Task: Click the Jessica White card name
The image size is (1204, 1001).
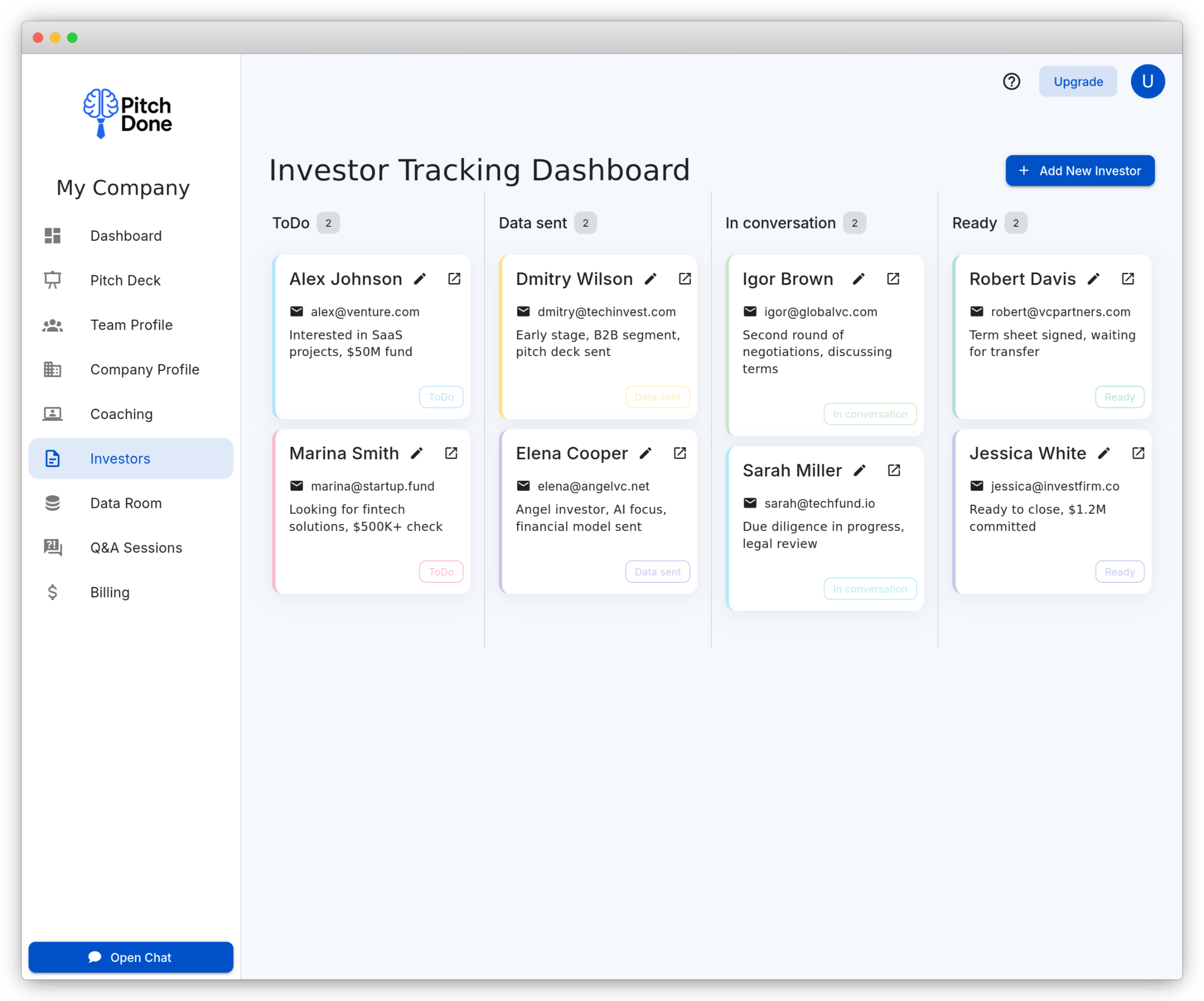Action: point(1028,453)
